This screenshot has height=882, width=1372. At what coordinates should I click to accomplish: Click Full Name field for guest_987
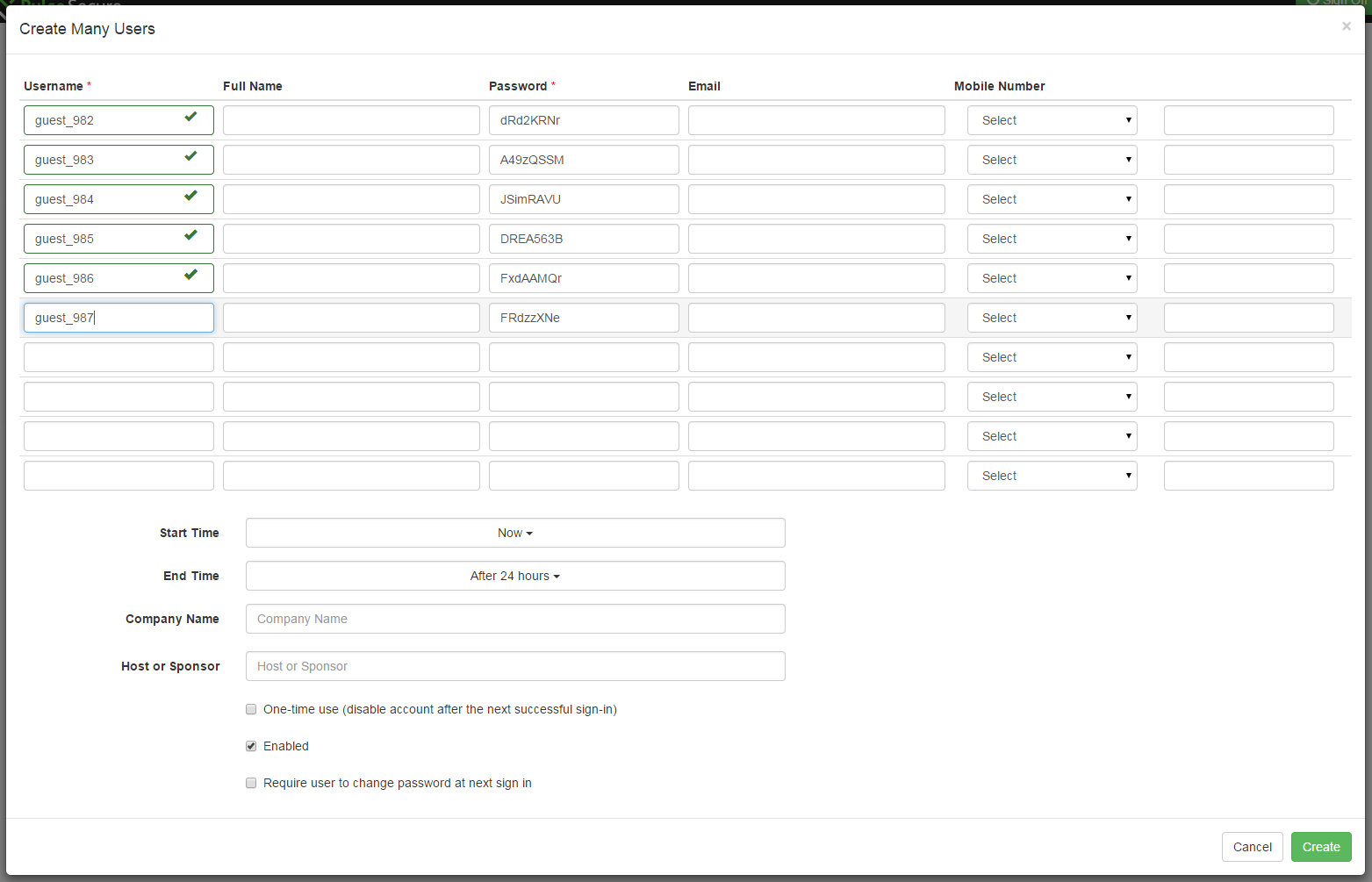351,318
